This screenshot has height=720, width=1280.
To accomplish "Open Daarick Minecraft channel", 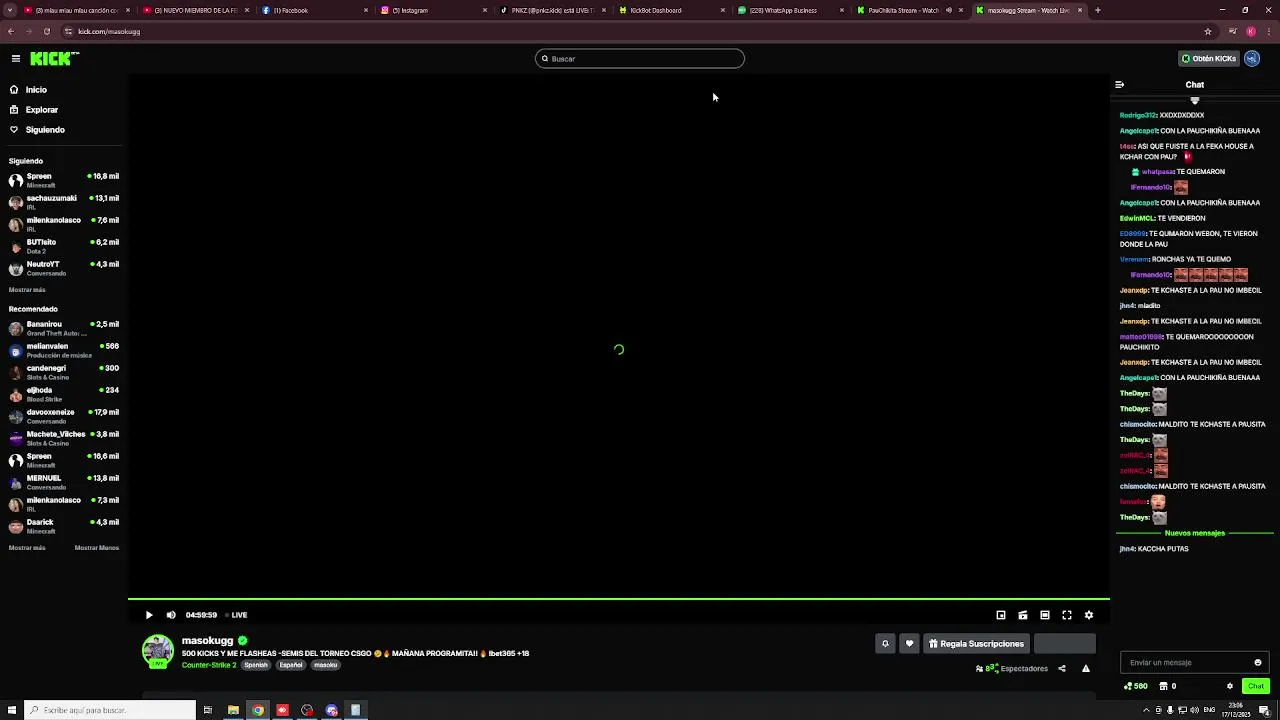I will pos(64,526).
